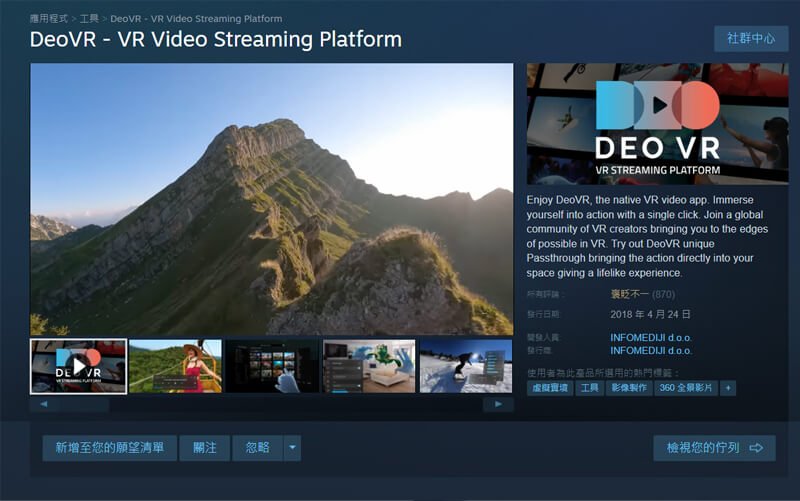
Task: Click 新增至您的願望清單 wishlist button
Action: tap(110, 448)
